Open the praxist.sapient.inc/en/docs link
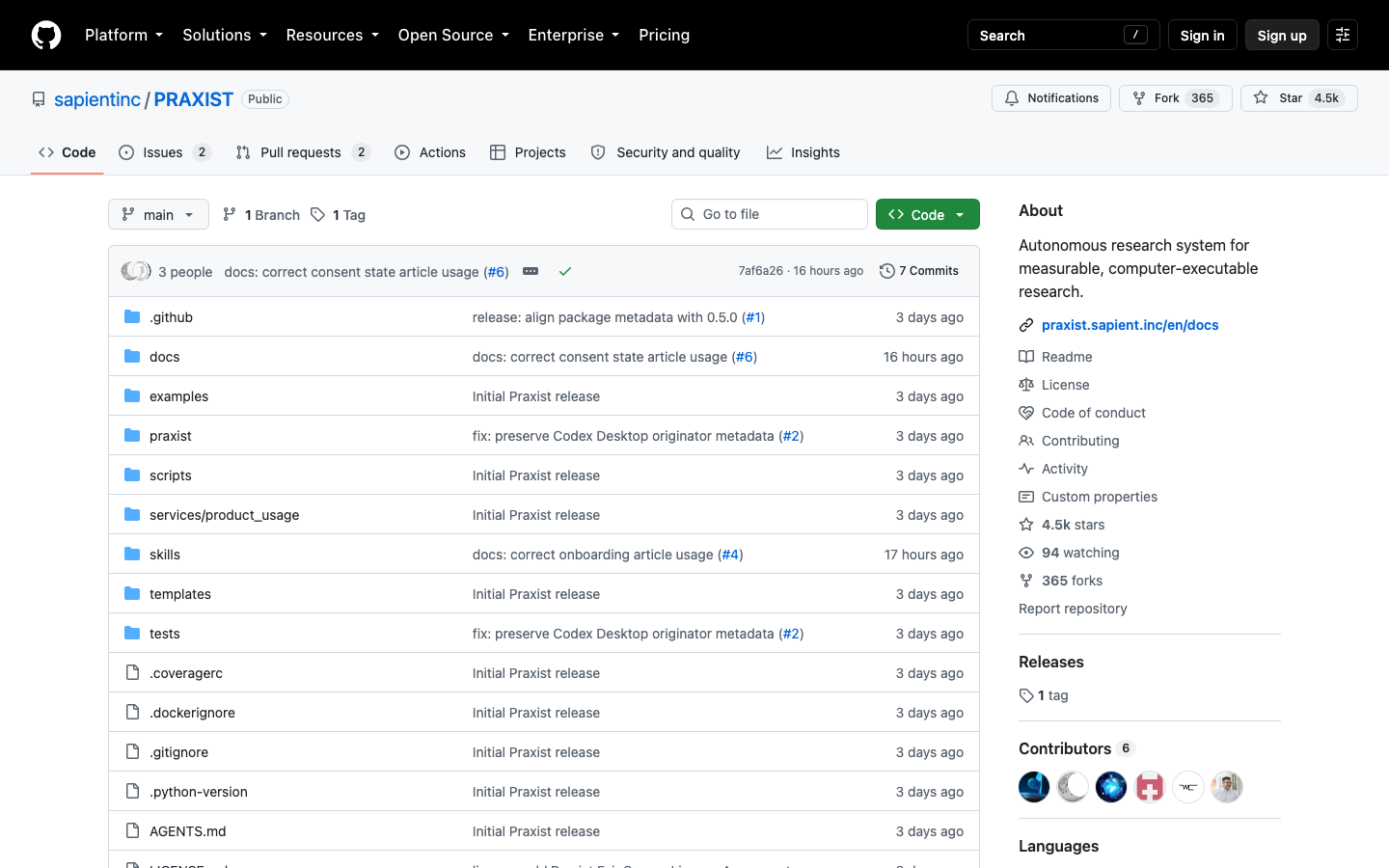1389x868 pixels. coord(1130,325)
